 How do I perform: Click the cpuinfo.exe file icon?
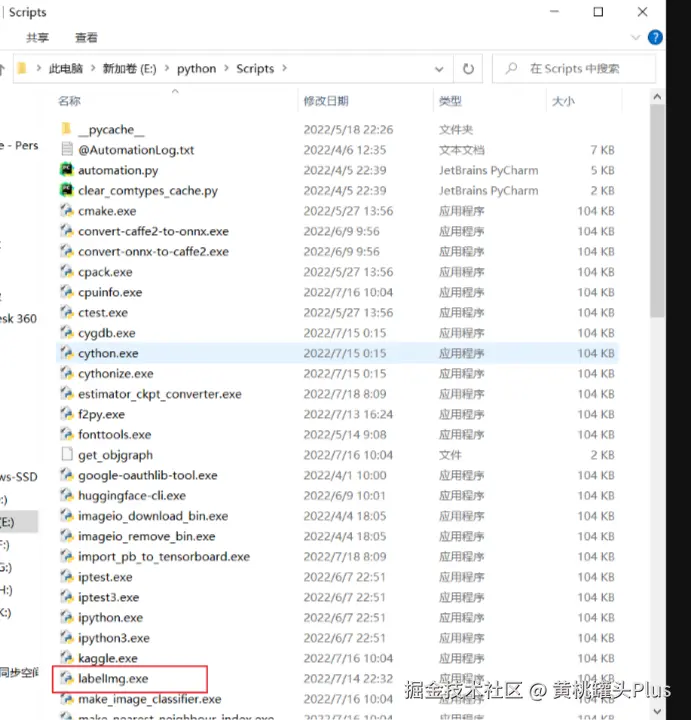click(67, 292)
